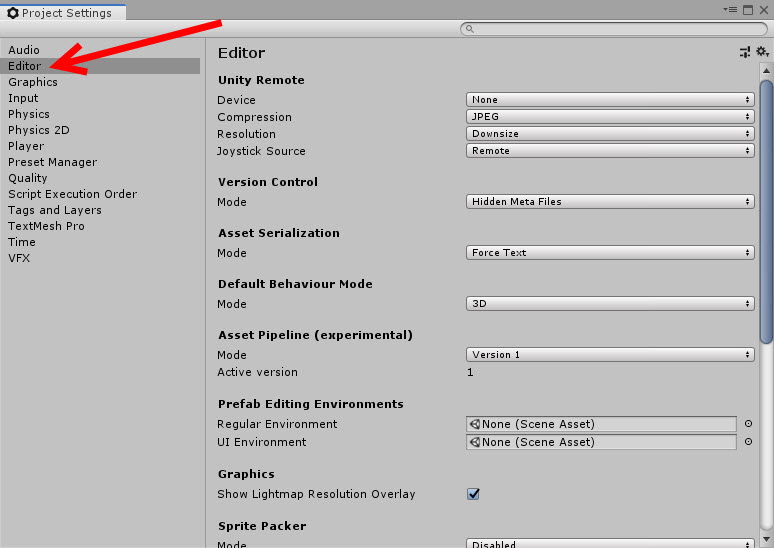
Task: Open Default Behaviour Mode dropdown showing 3D
Action: [x=610, y=304]
